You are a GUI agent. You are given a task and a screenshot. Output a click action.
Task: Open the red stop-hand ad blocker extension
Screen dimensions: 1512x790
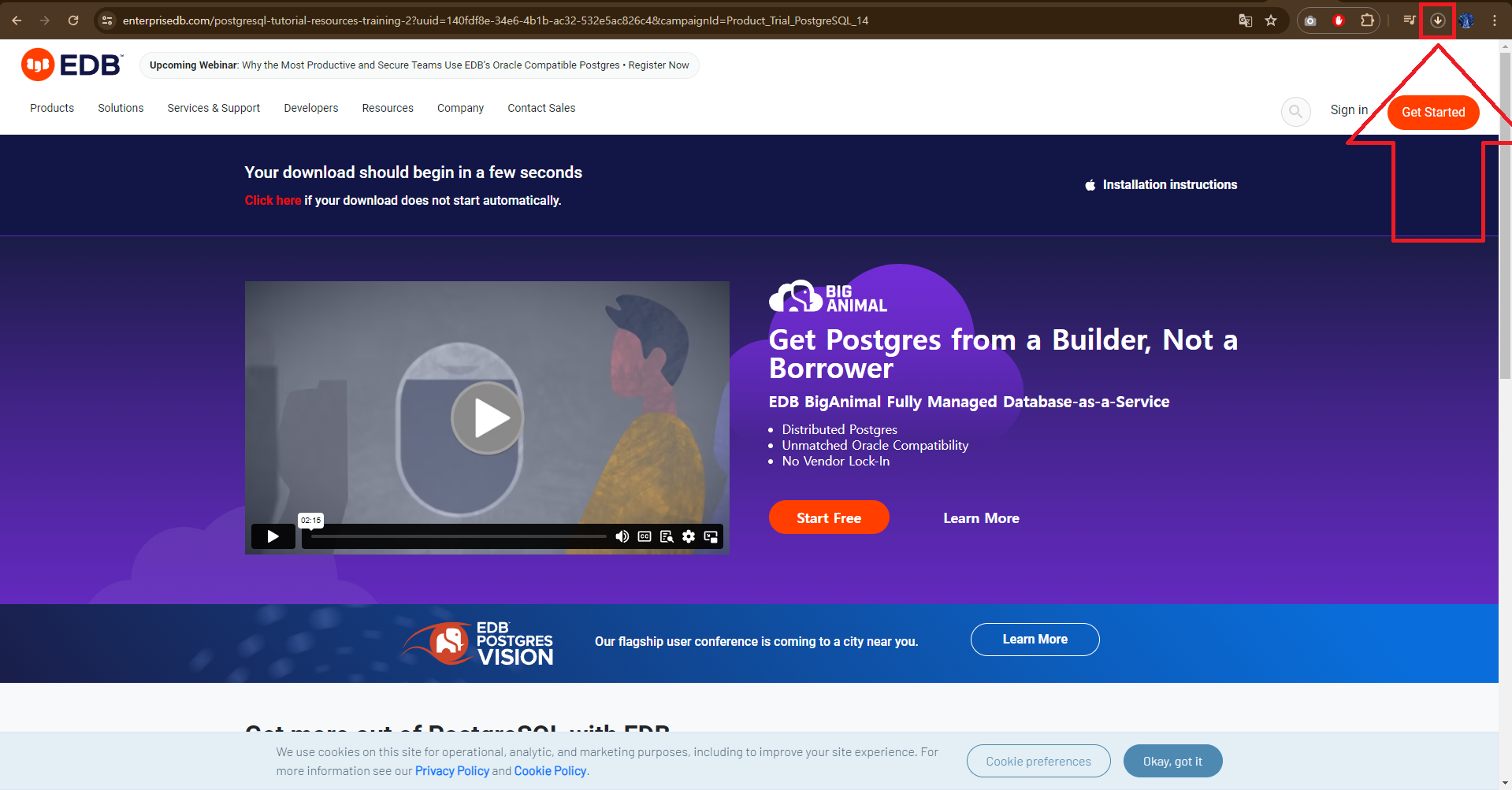click(x=1339, y=20)
